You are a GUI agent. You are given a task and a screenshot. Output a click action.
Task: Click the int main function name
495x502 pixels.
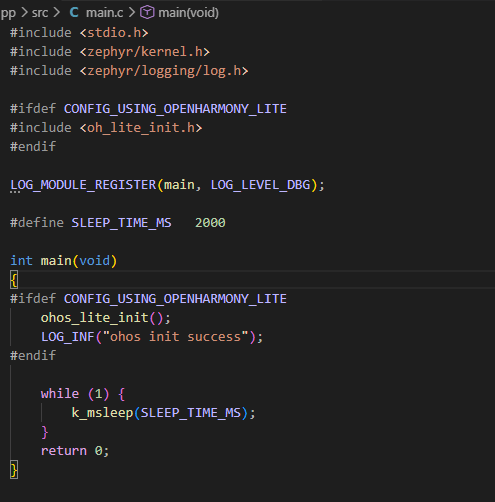click(56, 261)
